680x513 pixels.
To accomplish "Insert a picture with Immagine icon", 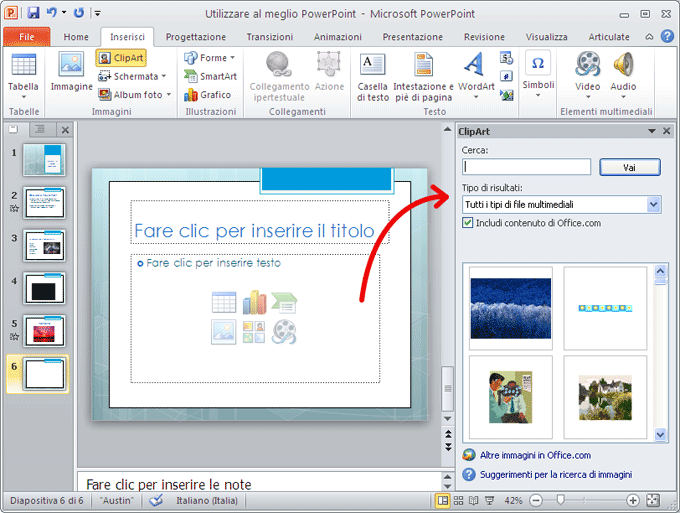I will pos(71,64).
